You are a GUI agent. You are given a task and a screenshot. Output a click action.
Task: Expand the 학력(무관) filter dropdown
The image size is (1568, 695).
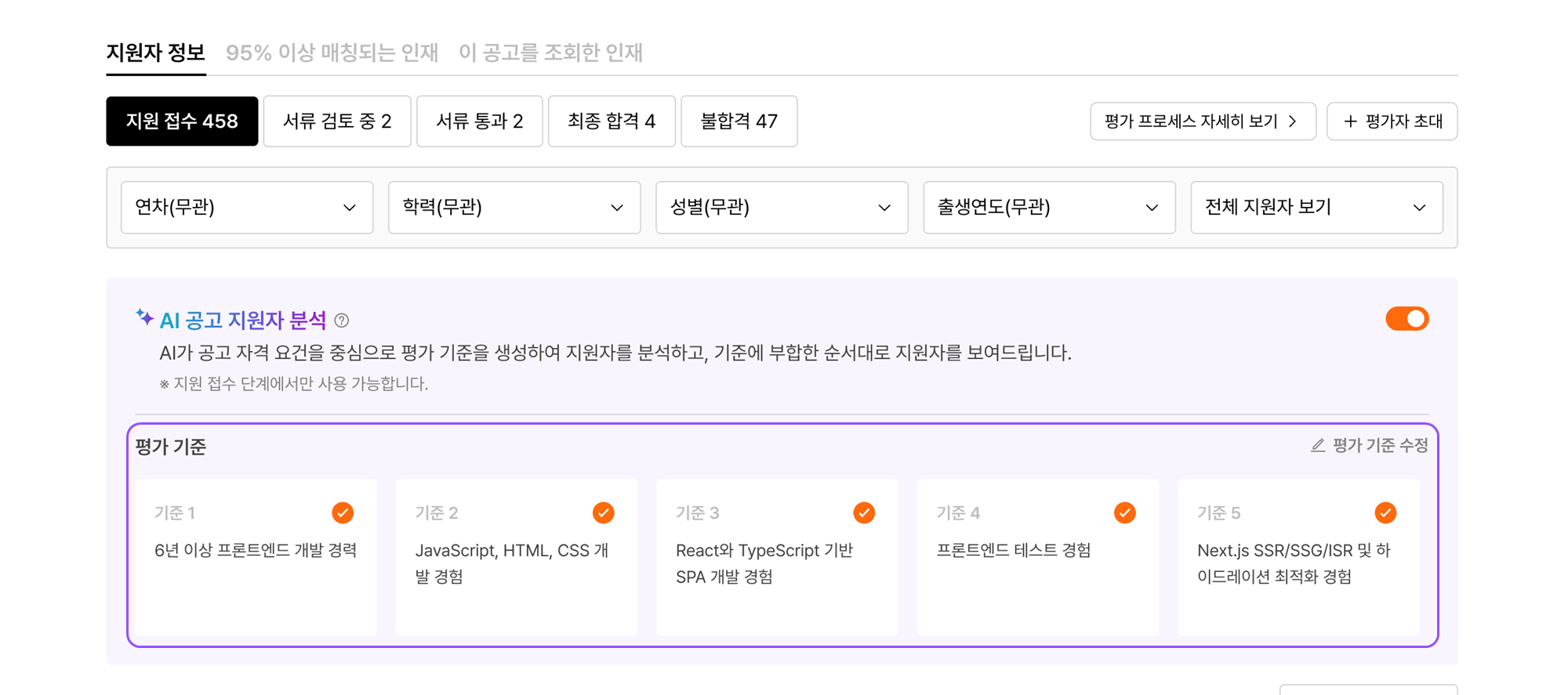[x=514, y=208]
